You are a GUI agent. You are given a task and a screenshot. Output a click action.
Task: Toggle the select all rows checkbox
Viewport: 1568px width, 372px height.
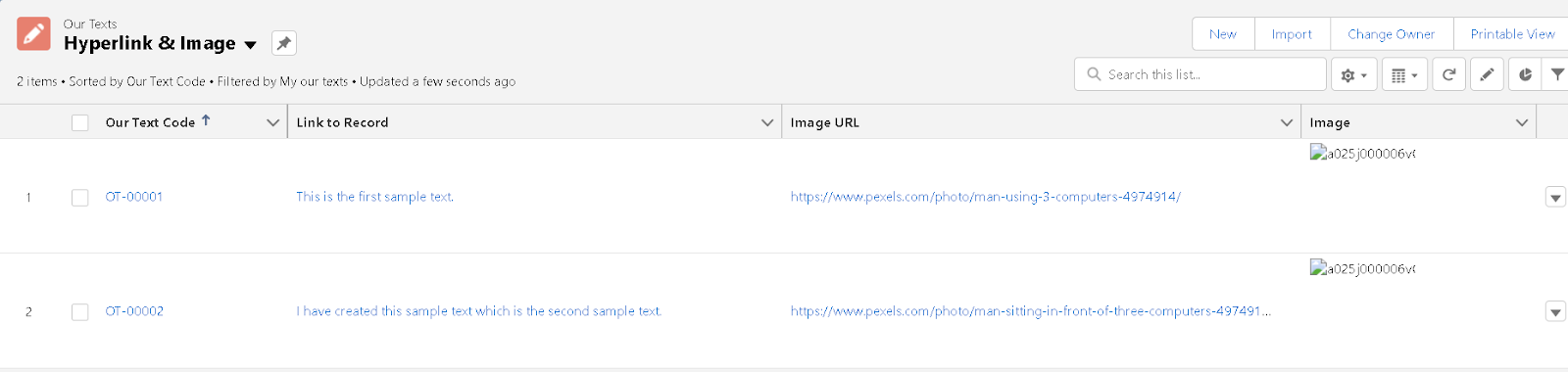(80, 122)
